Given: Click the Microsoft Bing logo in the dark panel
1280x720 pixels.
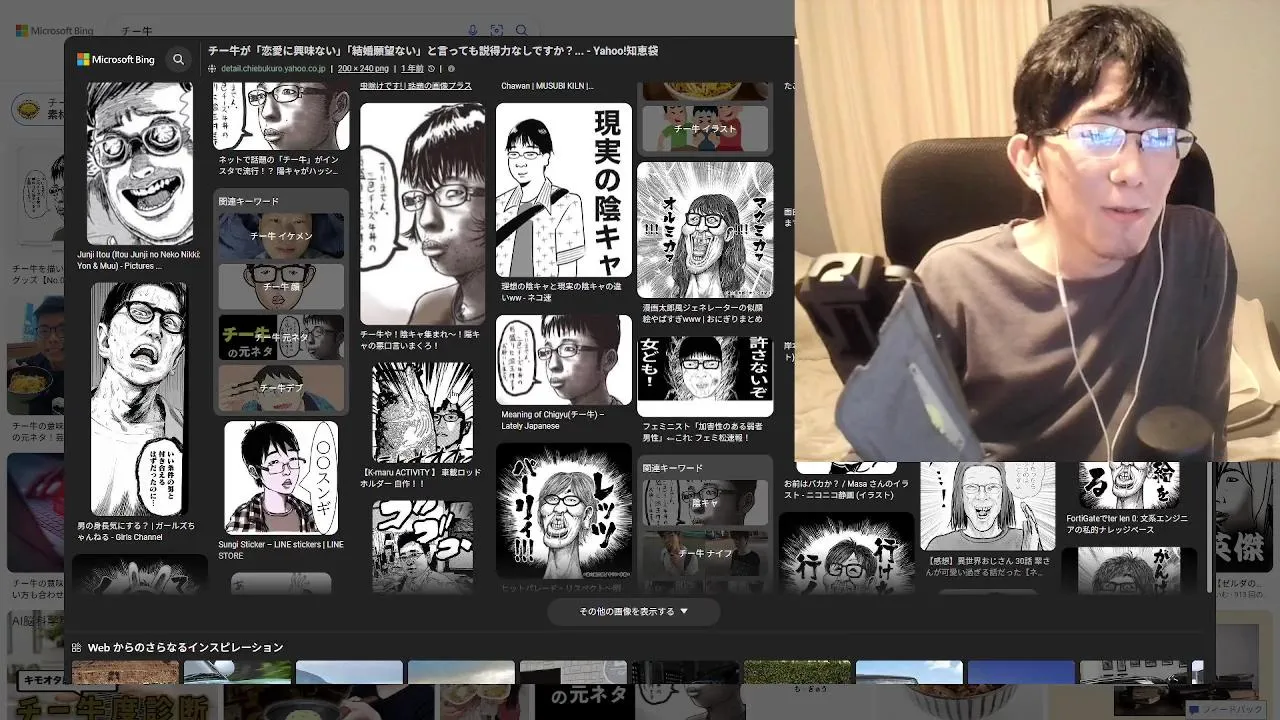Looking at the screenshot, I should click(116, 60).
